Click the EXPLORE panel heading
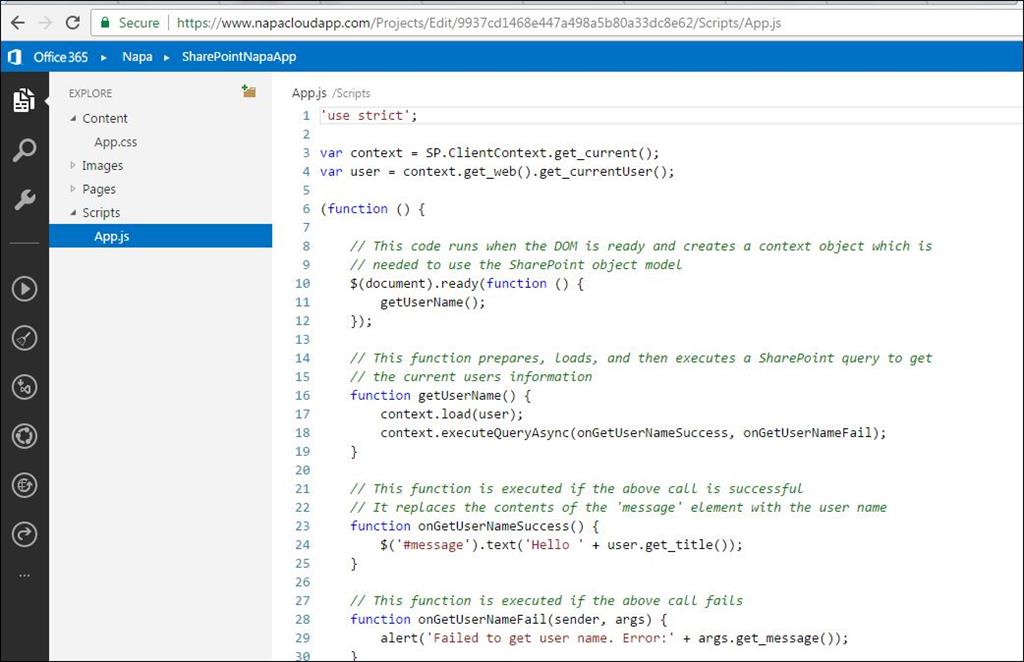 (90, 93)
